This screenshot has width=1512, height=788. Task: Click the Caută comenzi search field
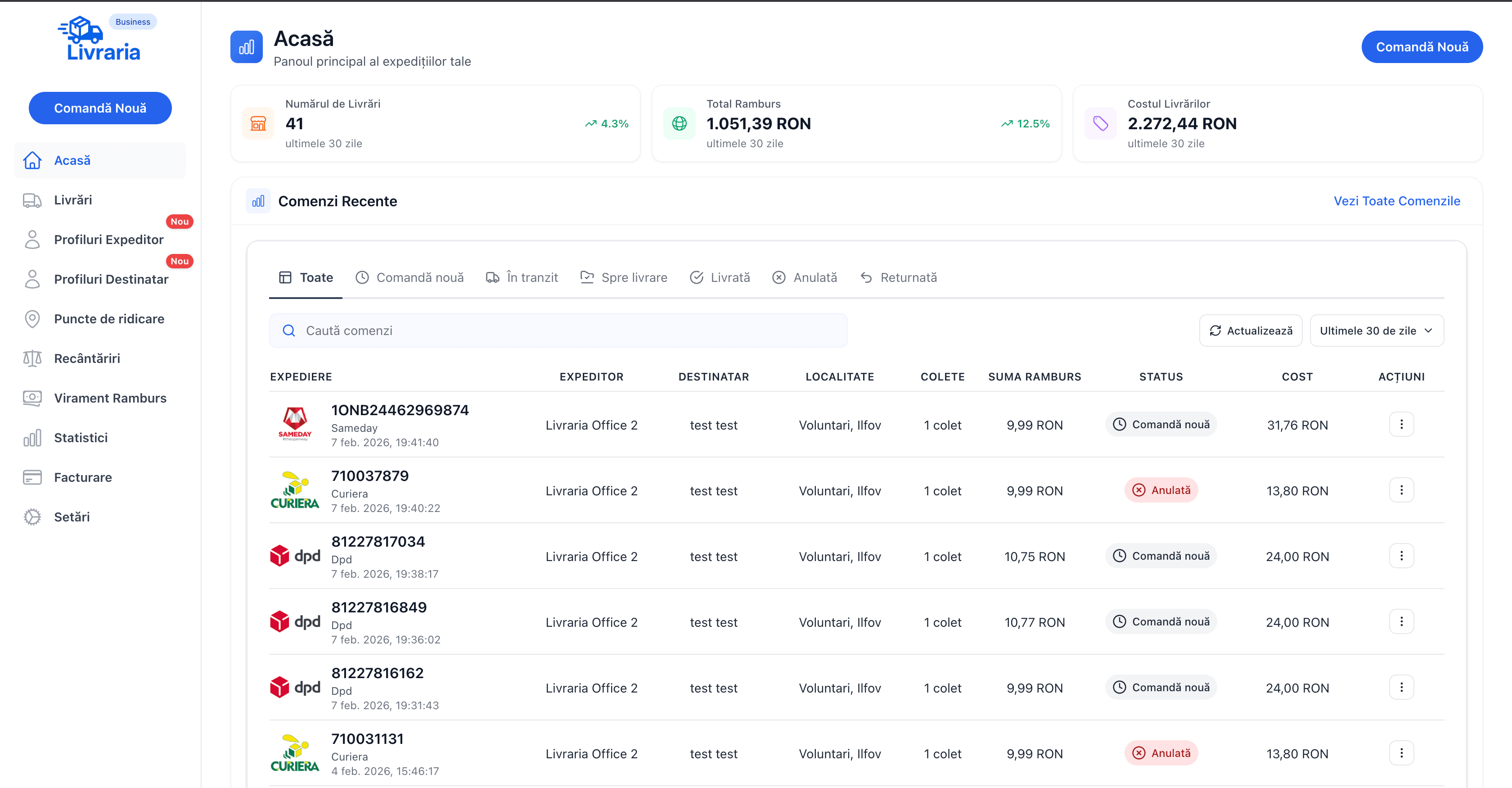(x=558, y=331)
